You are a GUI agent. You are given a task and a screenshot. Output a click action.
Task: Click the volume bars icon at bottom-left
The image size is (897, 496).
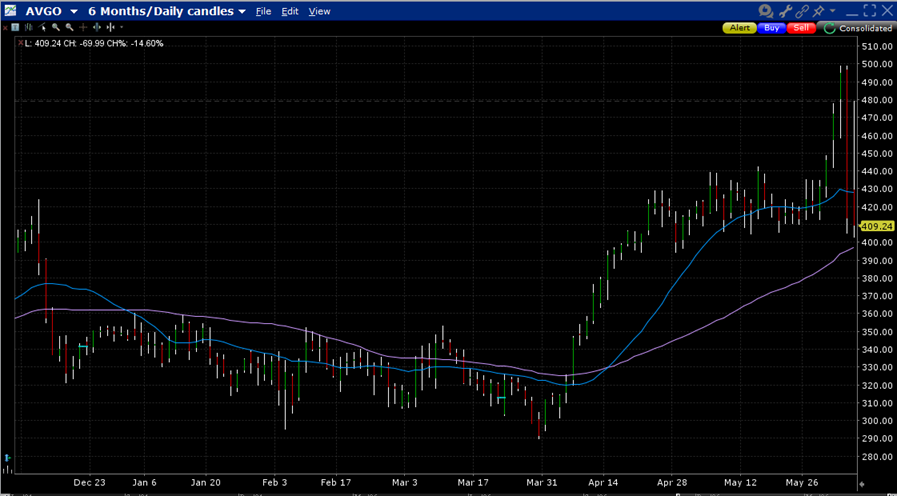[7, 470]
